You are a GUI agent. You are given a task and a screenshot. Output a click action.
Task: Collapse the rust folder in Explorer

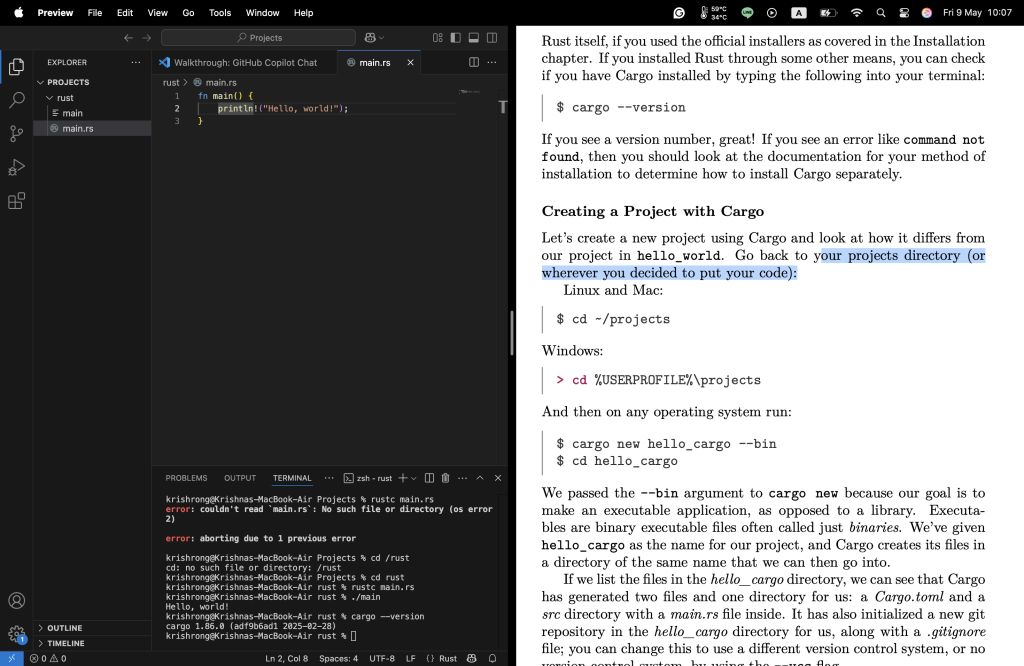(x=64, y=98)
